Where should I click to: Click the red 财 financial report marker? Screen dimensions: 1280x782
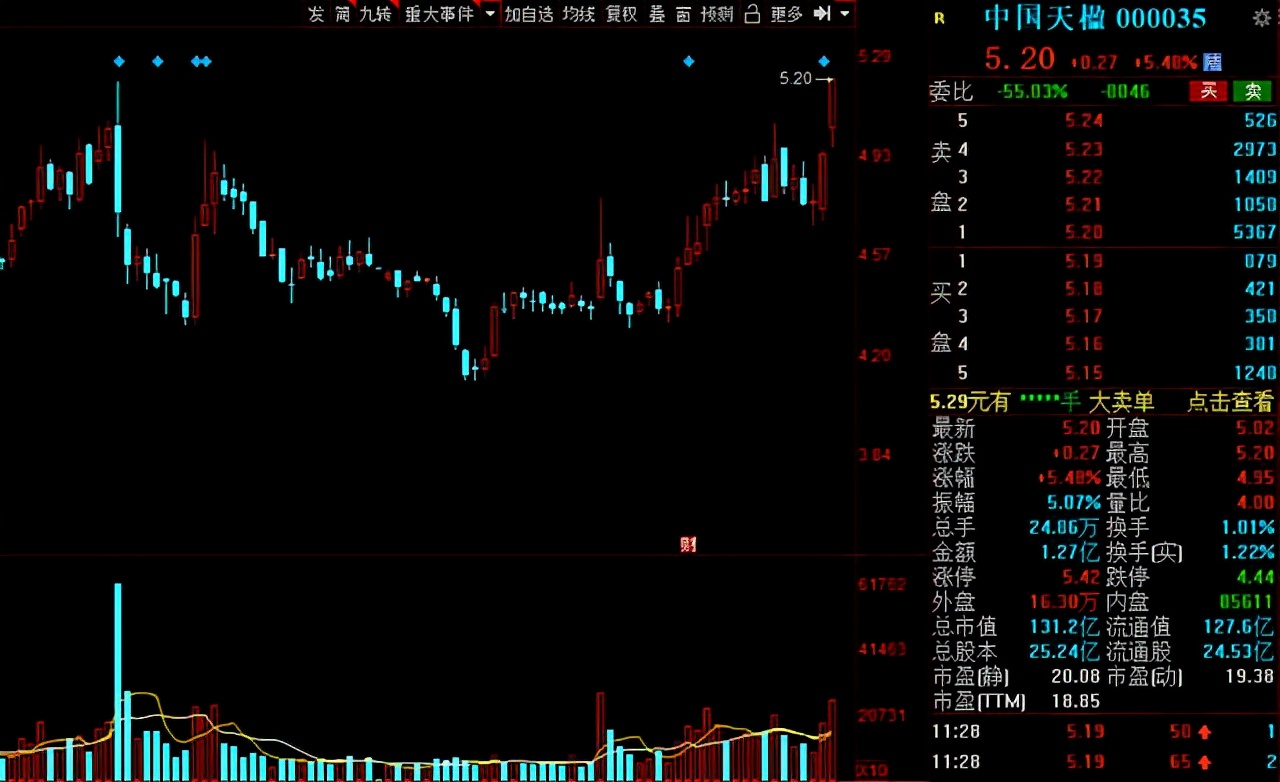point(688,545)
